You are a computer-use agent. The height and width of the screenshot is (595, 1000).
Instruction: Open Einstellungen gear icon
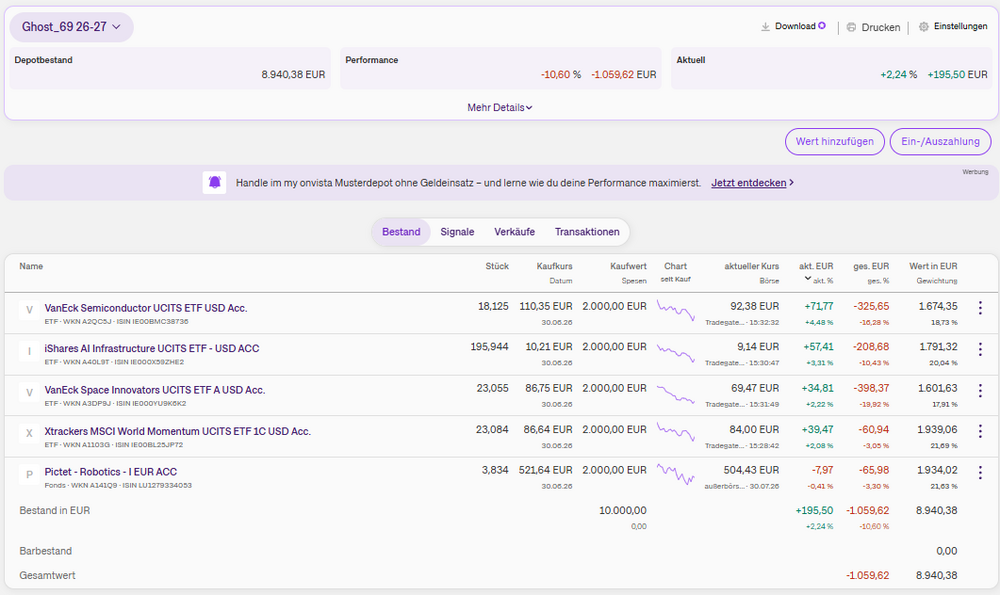point(923,27)
